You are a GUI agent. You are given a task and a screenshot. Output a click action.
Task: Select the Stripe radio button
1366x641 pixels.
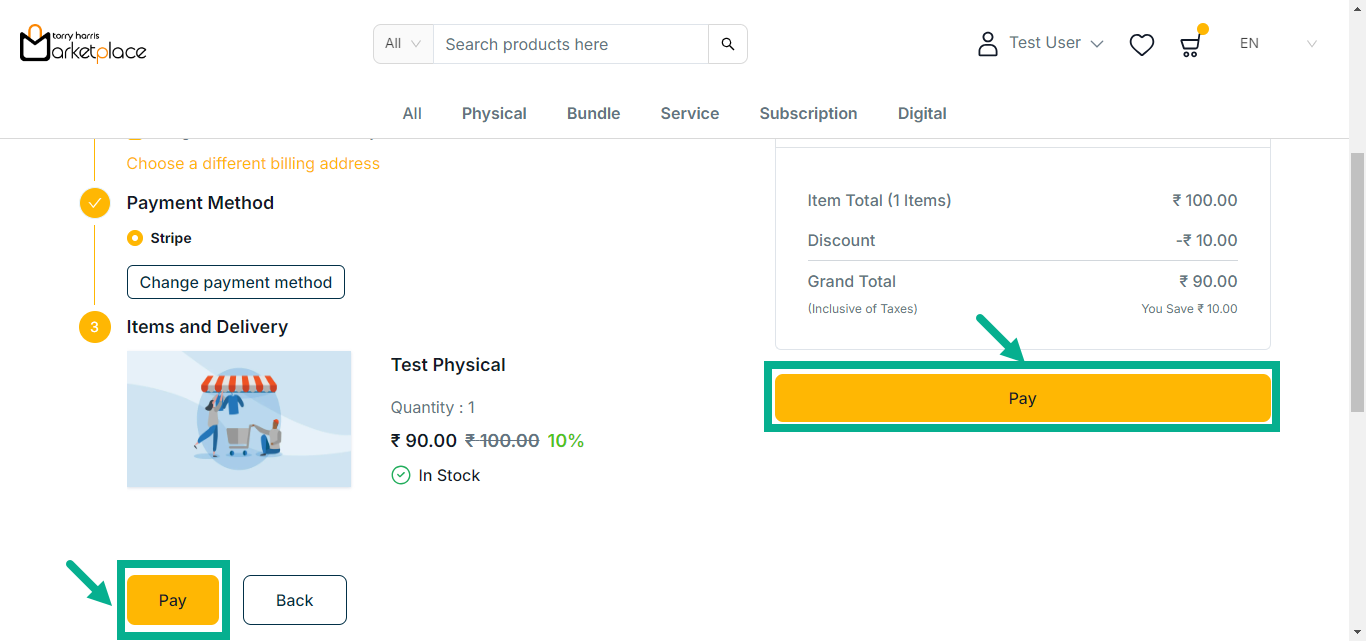coord(135,238)
